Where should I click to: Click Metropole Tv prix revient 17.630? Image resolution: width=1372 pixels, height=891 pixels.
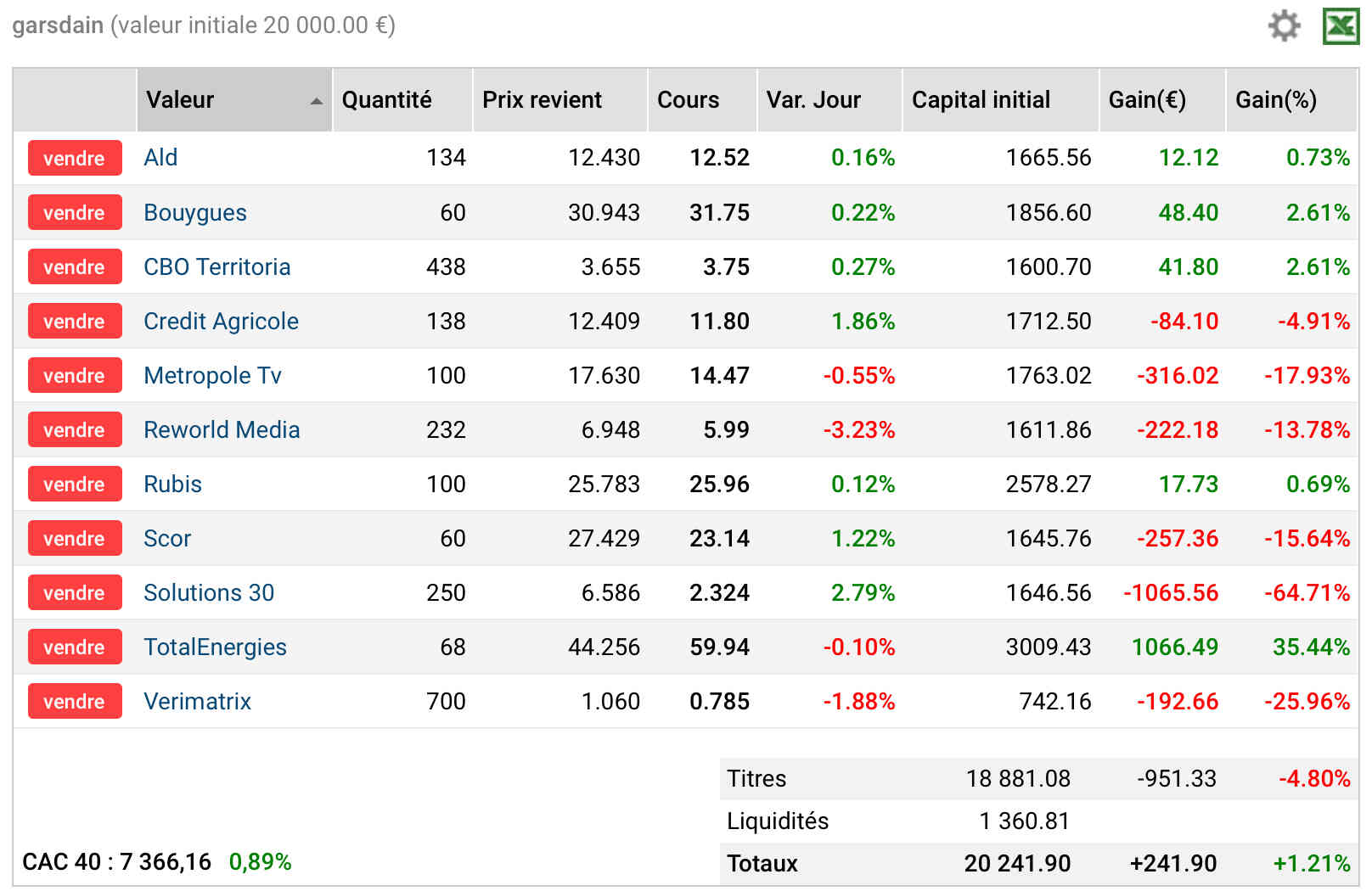pos(604,375)
